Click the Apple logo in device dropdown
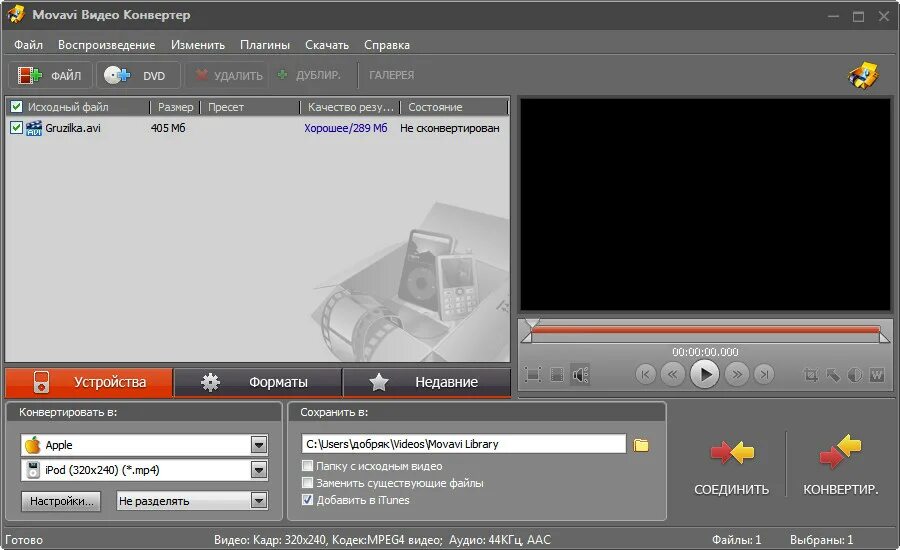 coord(33,445)
